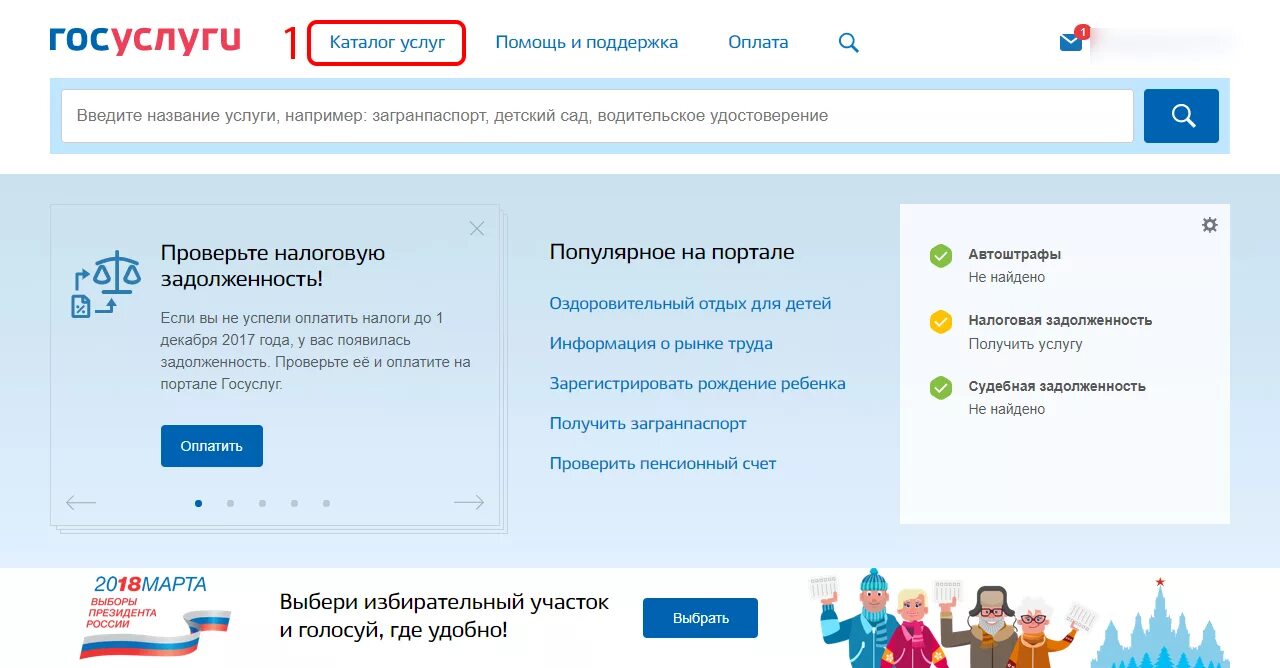Open Информация о рынке труда link
The width and height of the screenshot is (1280, 668).
[x=661, y=343]
